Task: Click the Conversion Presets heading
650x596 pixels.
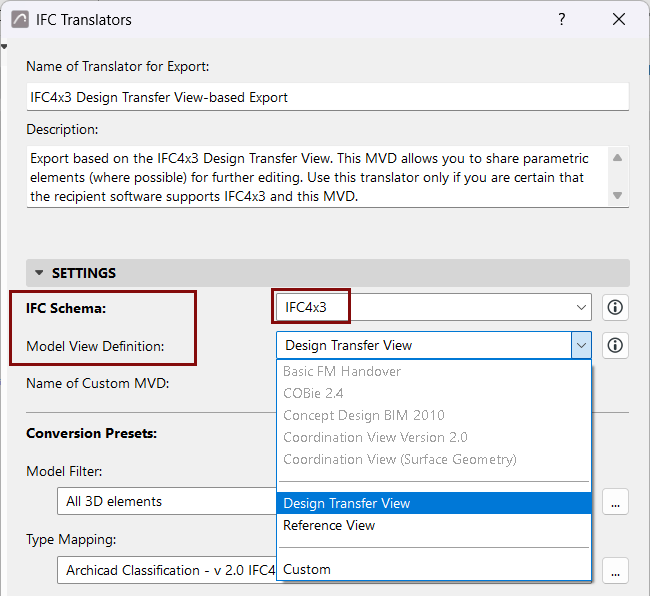Action: click(x=92, y=433)
